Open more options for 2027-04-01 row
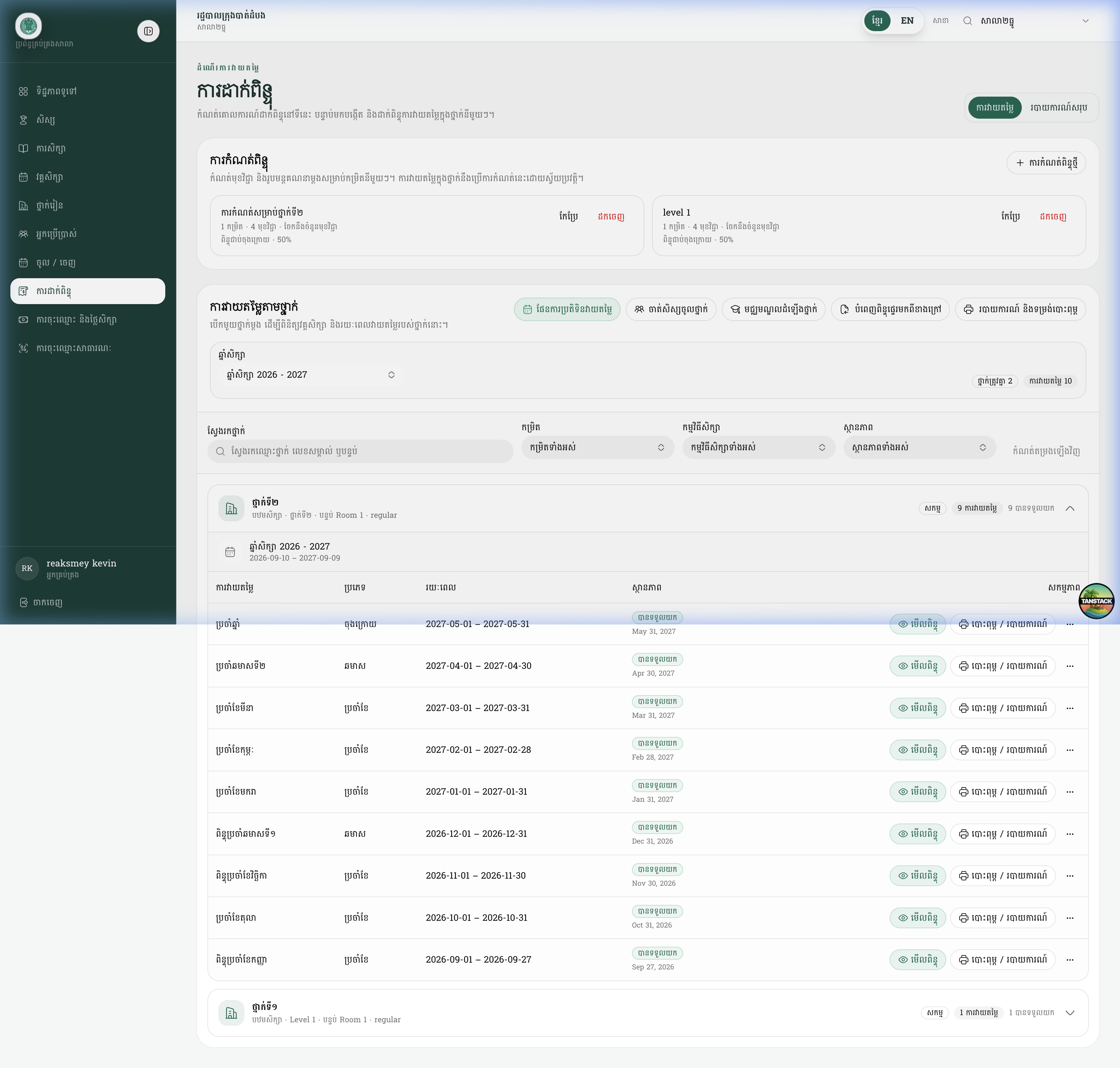 [1070, 666]
